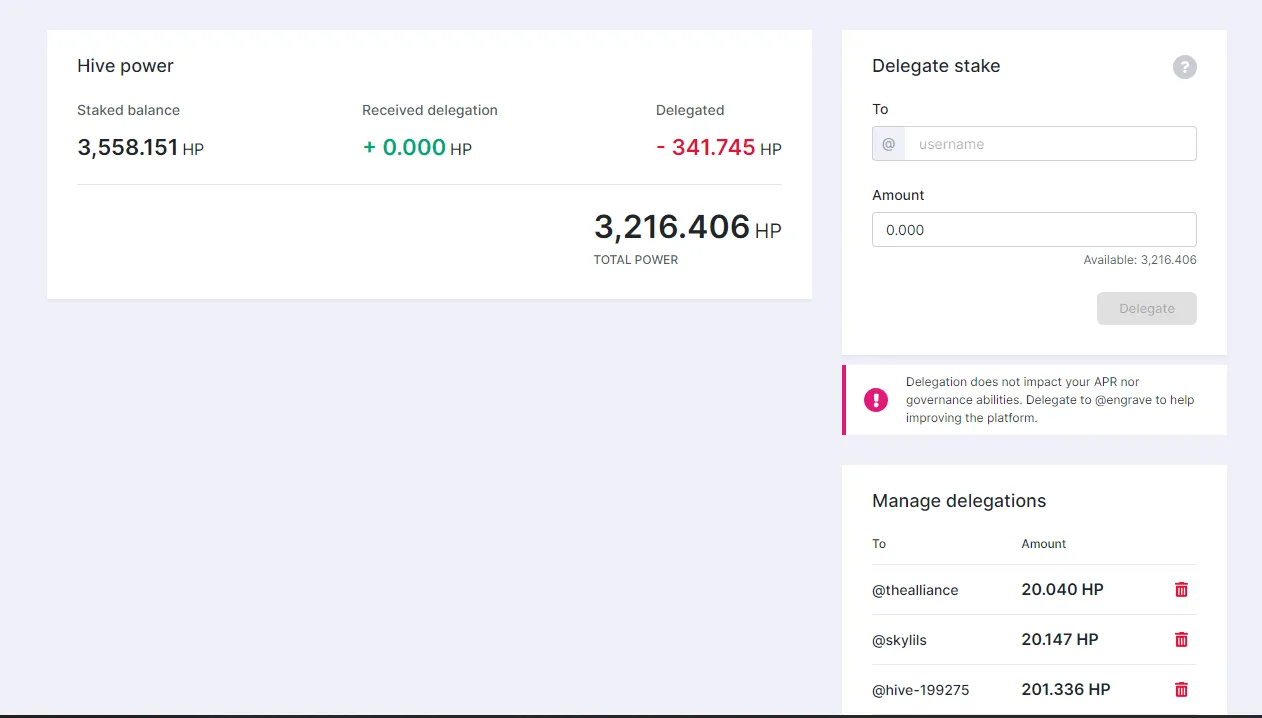Click the Manage delegations heading

click(x=959, y=501)
